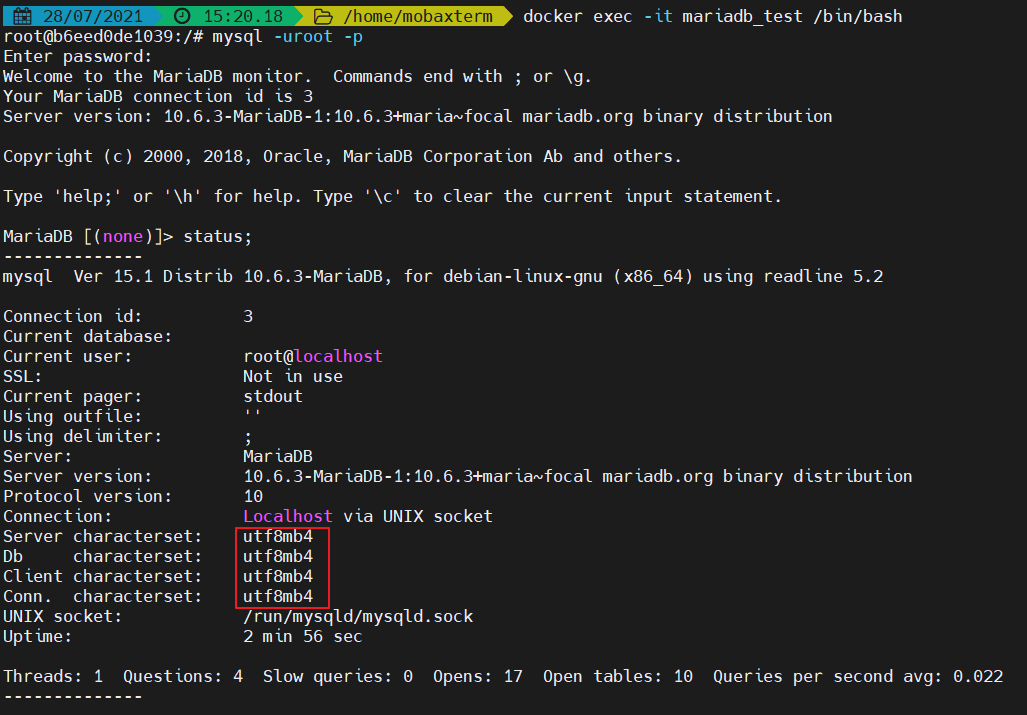The width and height of the screenshot is (1027, 715).
Task: Click the docker exec command text
Action: point(713,16)
